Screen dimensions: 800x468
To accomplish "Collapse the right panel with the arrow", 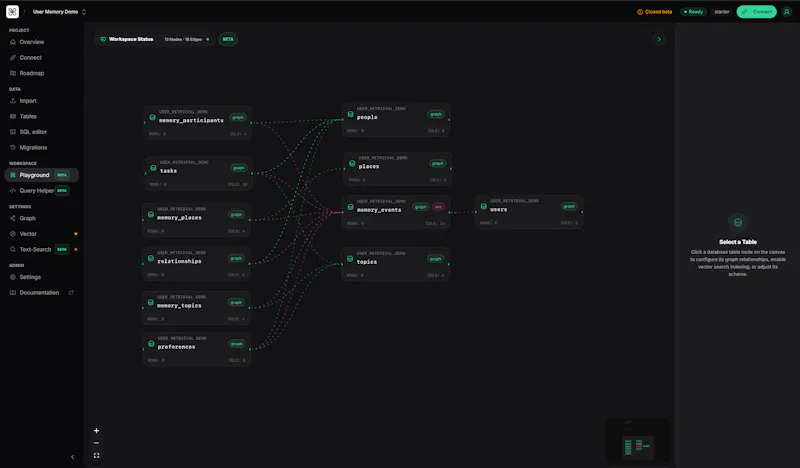I will pos(659,39).
